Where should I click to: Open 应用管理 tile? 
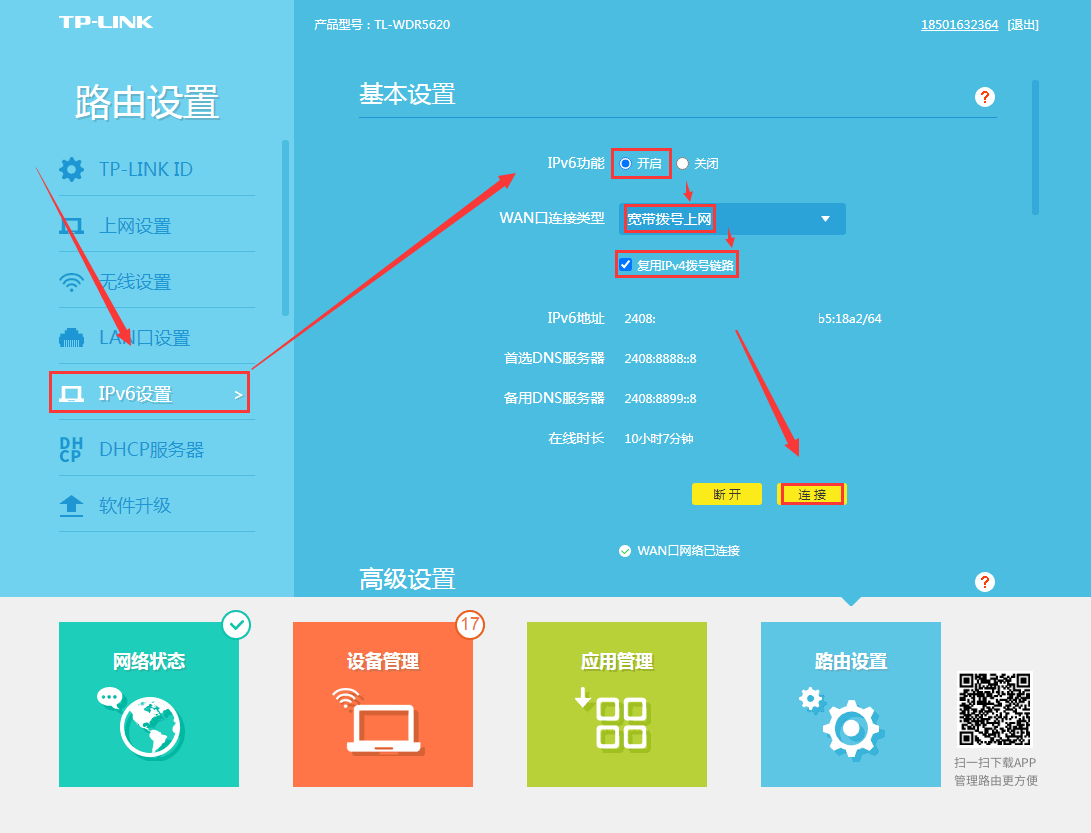click(617, 704)
